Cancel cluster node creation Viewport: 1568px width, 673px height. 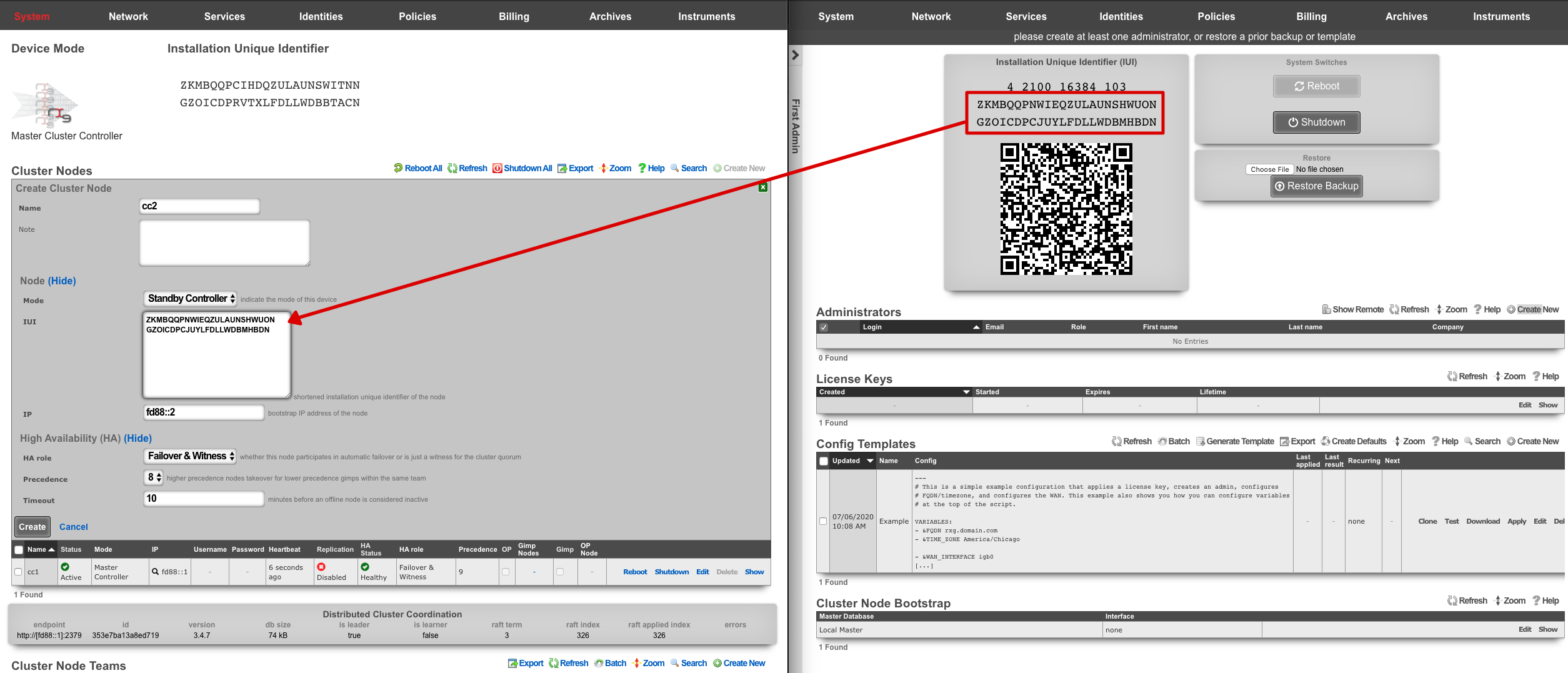[x=74, y=527]
